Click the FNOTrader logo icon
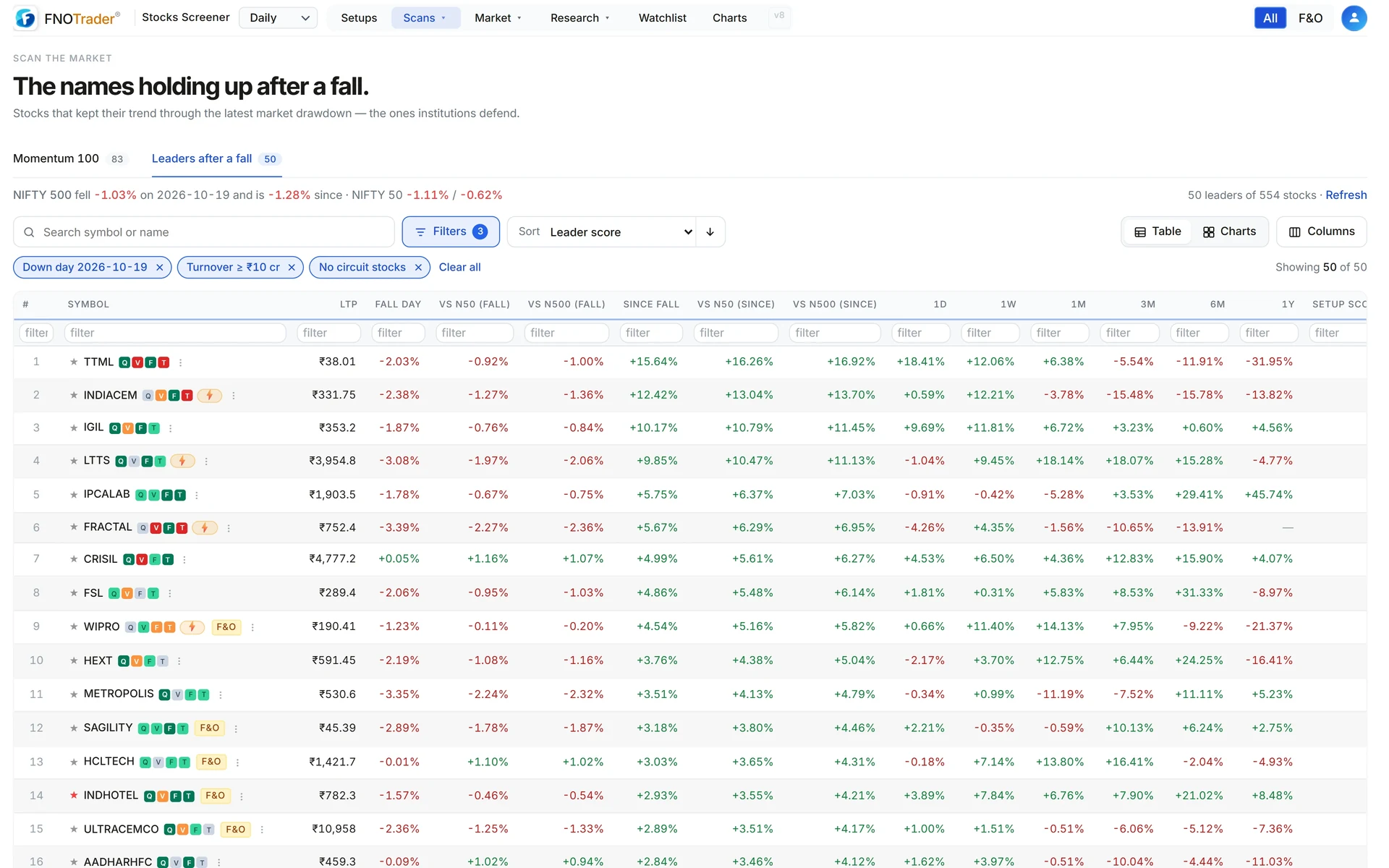This screenshot has height=868, width=1389. point(25,18)
